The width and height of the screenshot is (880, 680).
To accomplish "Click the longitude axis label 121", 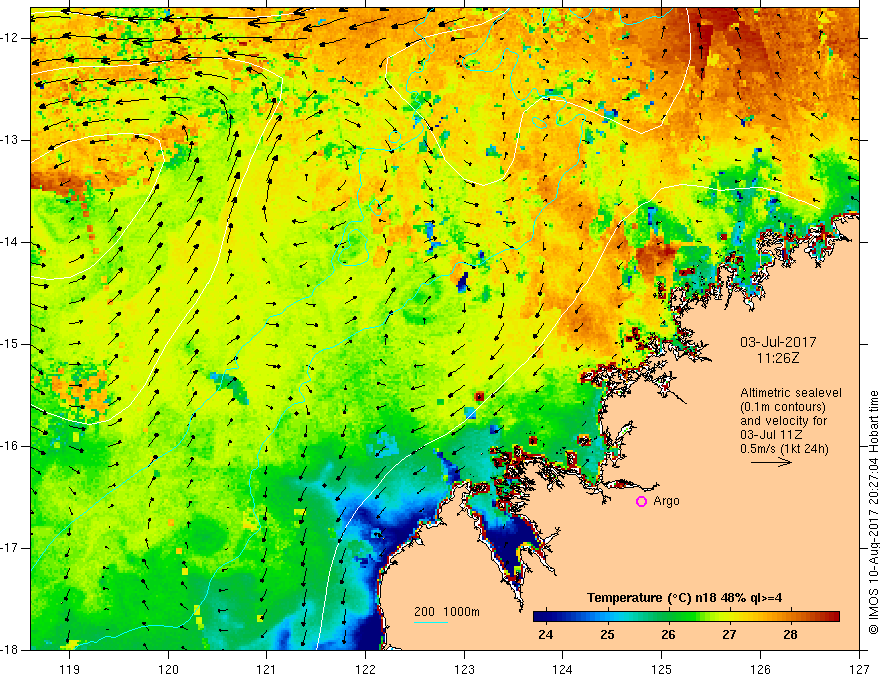I will (267, 669).
